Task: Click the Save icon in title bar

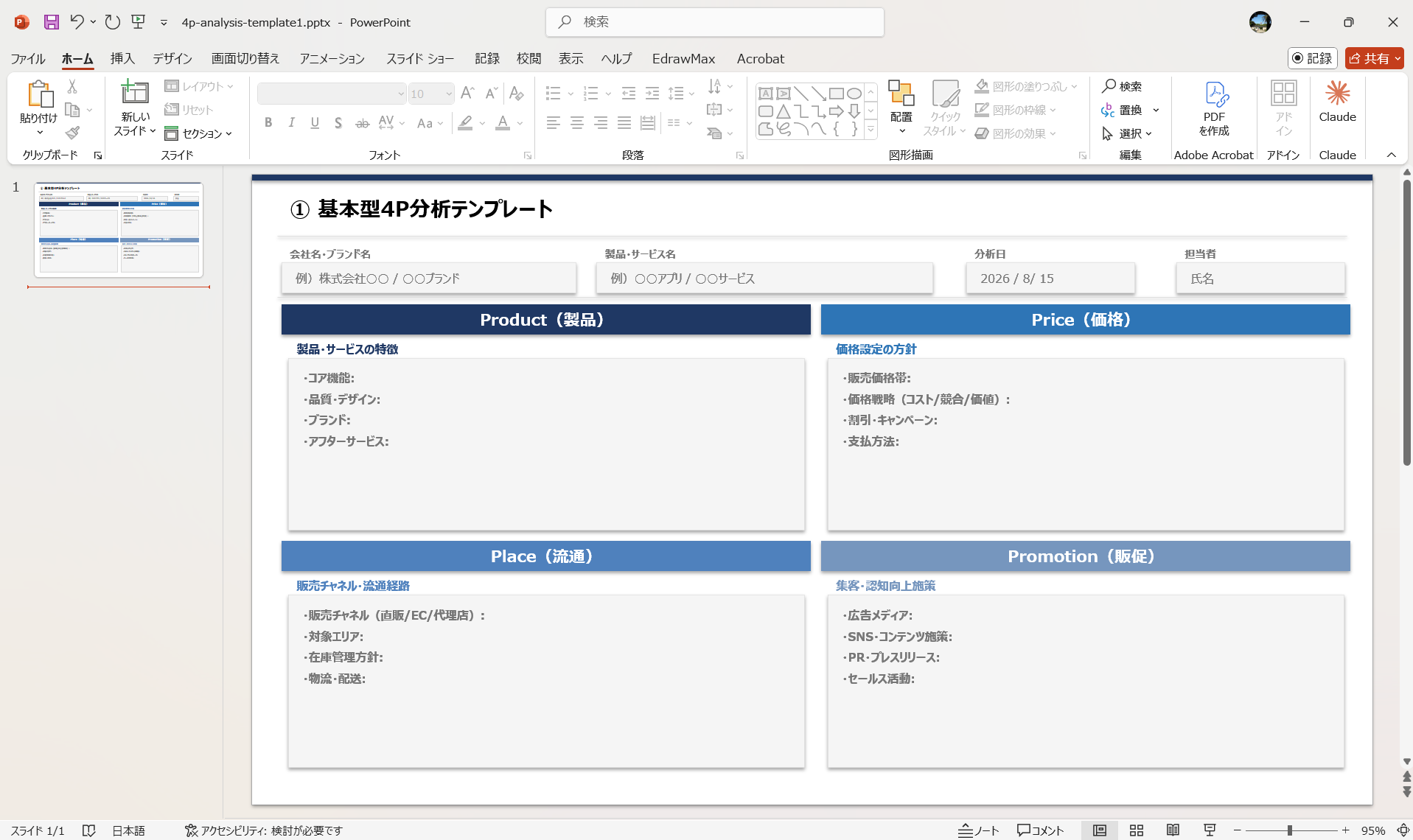Action: point(51,22)
